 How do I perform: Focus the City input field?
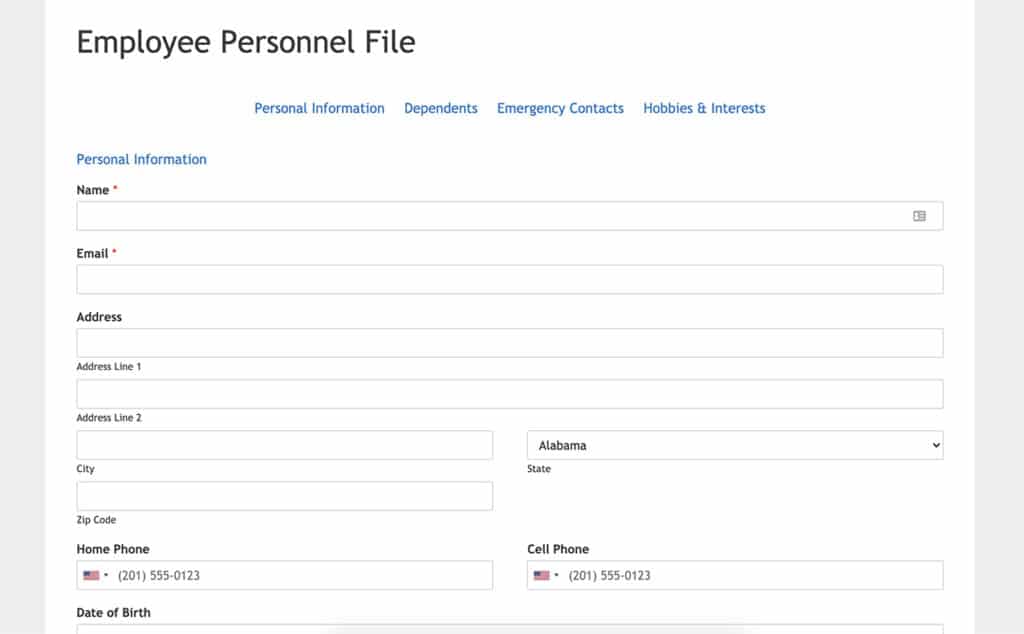point(284,445)
